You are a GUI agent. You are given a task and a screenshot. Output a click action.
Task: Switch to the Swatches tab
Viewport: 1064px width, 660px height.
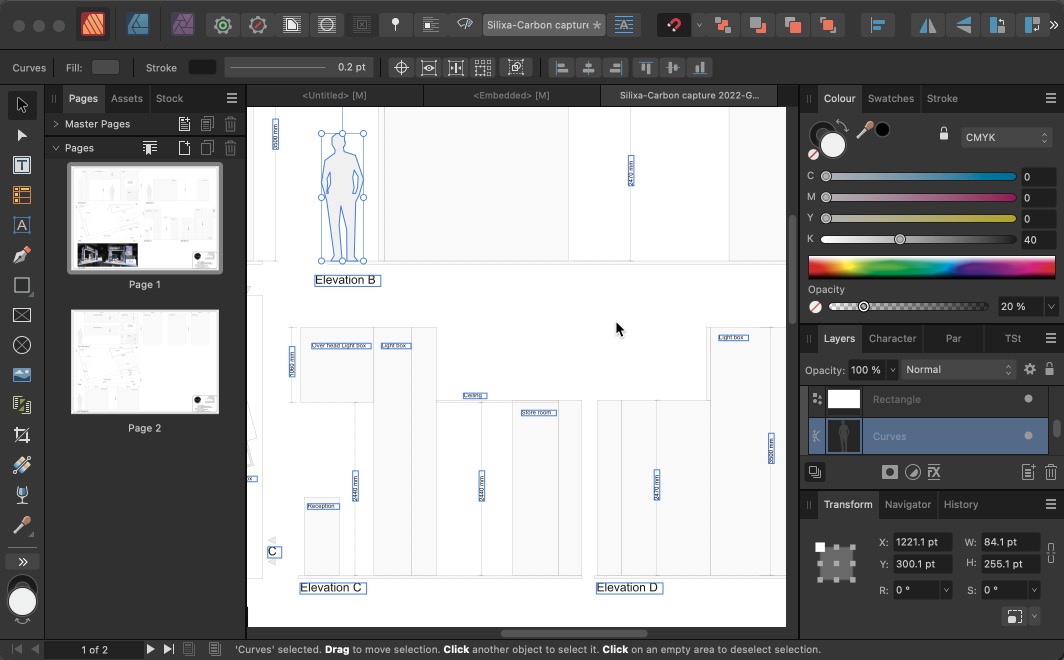[890, 98]
